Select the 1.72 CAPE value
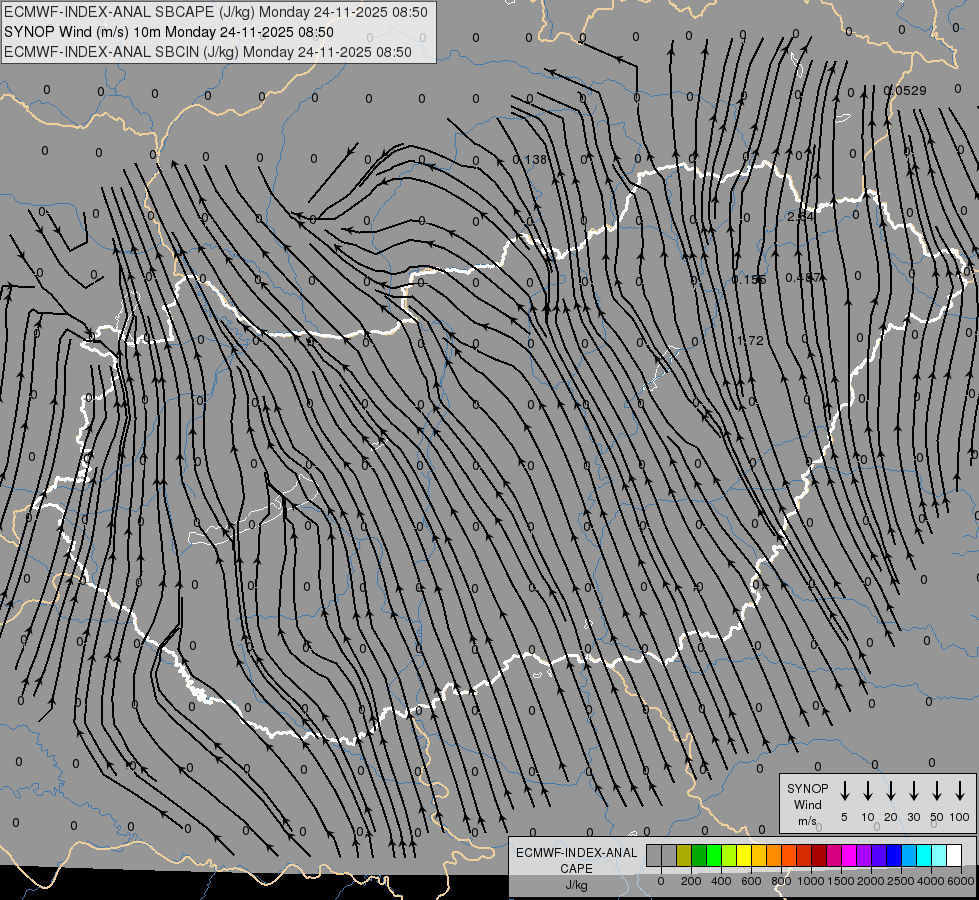This screenshot has width=979, height=900. click(x=750, y=340)
